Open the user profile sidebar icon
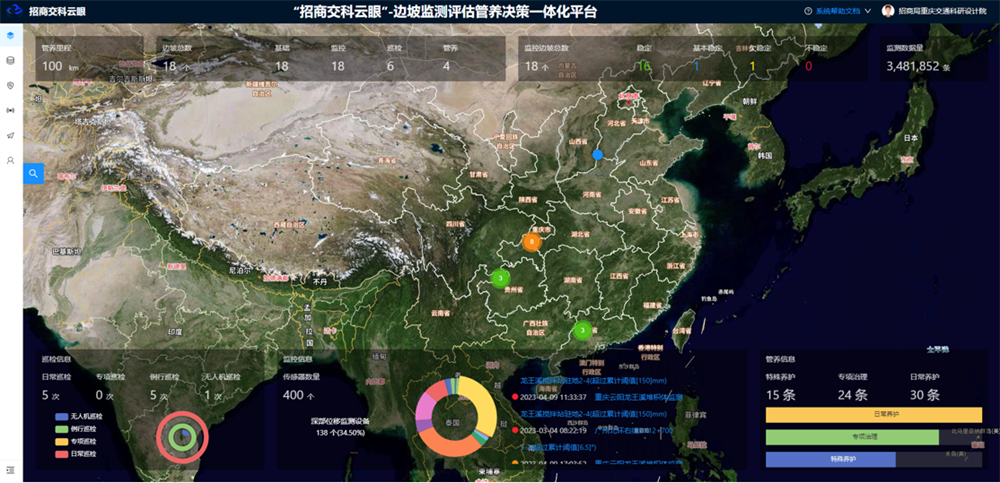This screenshot has width=1000, height=483. click(11, 160)
